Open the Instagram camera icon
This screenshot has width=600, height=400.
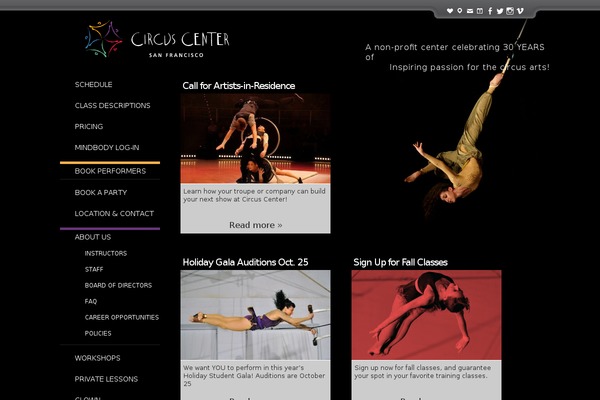(x=510, y=11)
